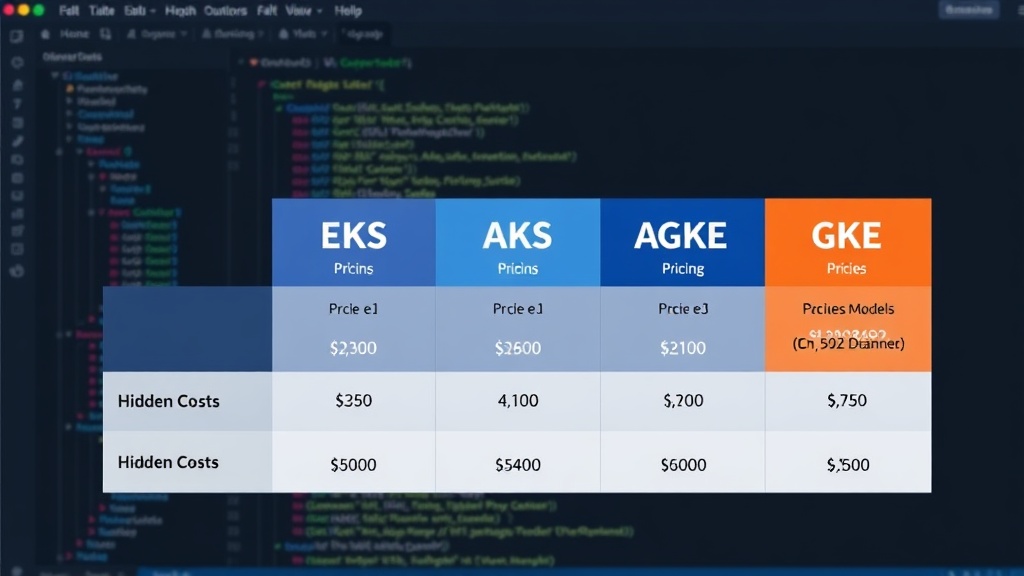Click the $350 hidden cost cell

[x=354, y=401]
